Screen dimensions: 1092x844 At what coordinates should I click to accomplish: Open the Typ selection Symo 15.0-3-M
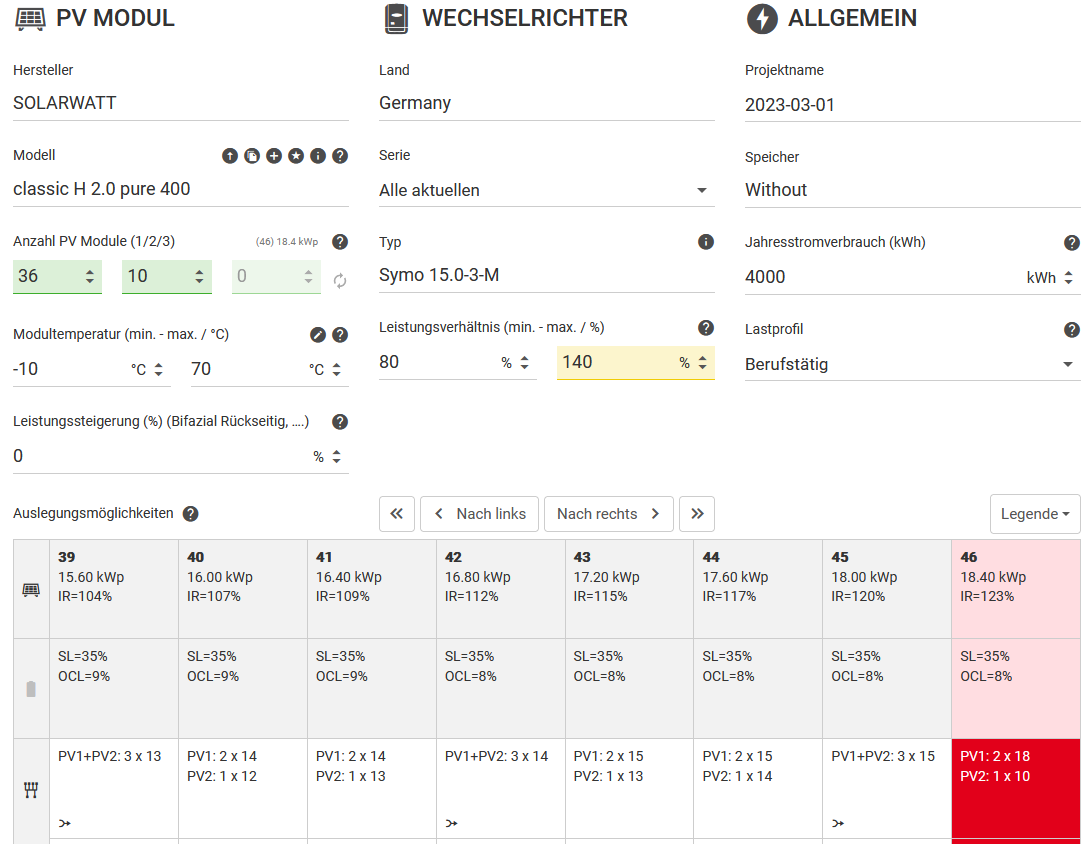tap(547, 275)
